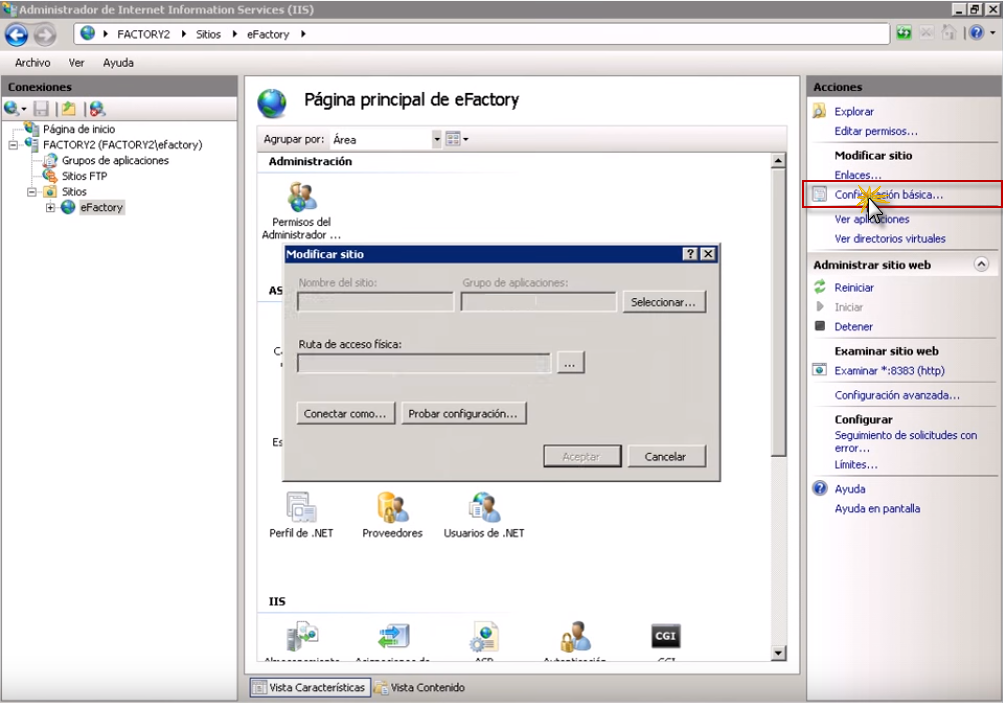
Task: Click the Aceptar button in the dialog
Action: 581,456
